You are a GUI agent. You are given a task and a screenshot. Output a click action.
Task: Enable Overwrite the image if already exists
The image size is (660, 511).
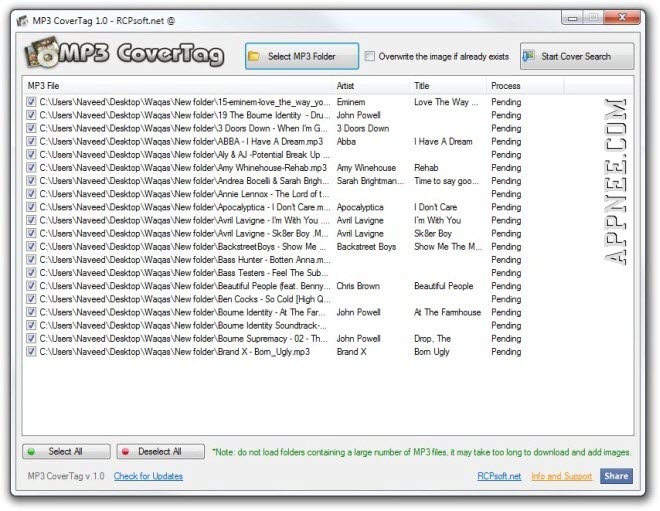pyautogui.click(x=370, y=56)
